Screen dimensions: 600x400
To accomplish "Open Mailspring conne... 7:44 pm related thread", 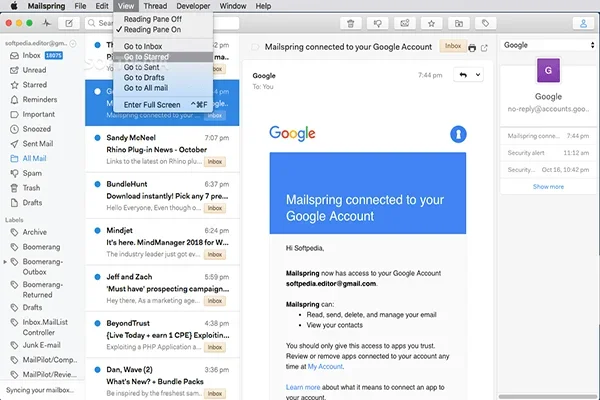I will pos(548,136).
